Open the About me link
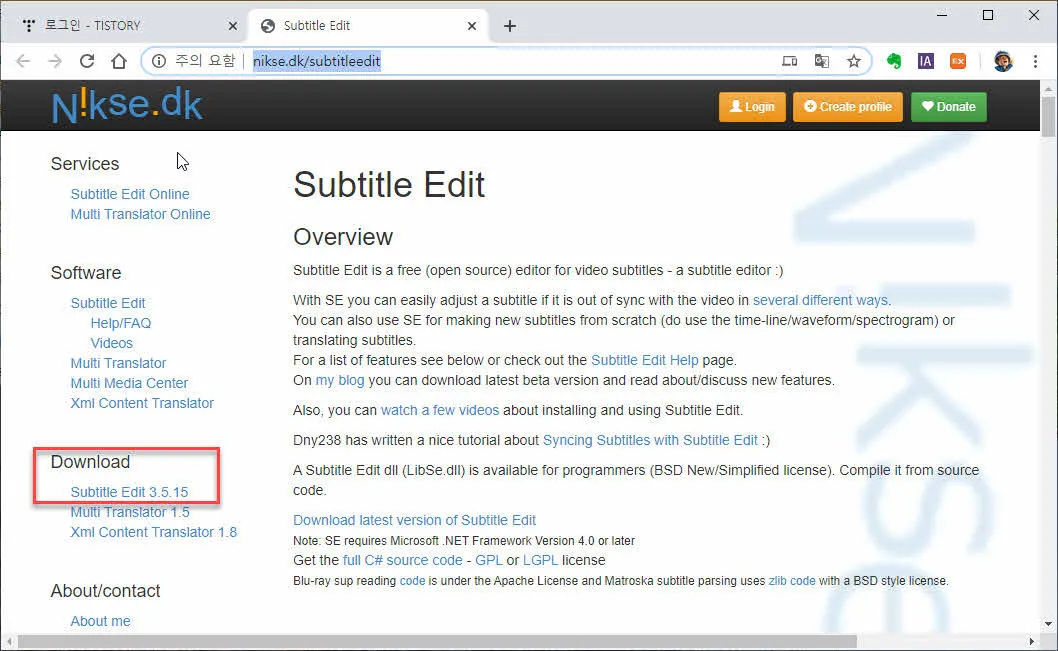Screen dimensions: 1058x651 point(100,621)
